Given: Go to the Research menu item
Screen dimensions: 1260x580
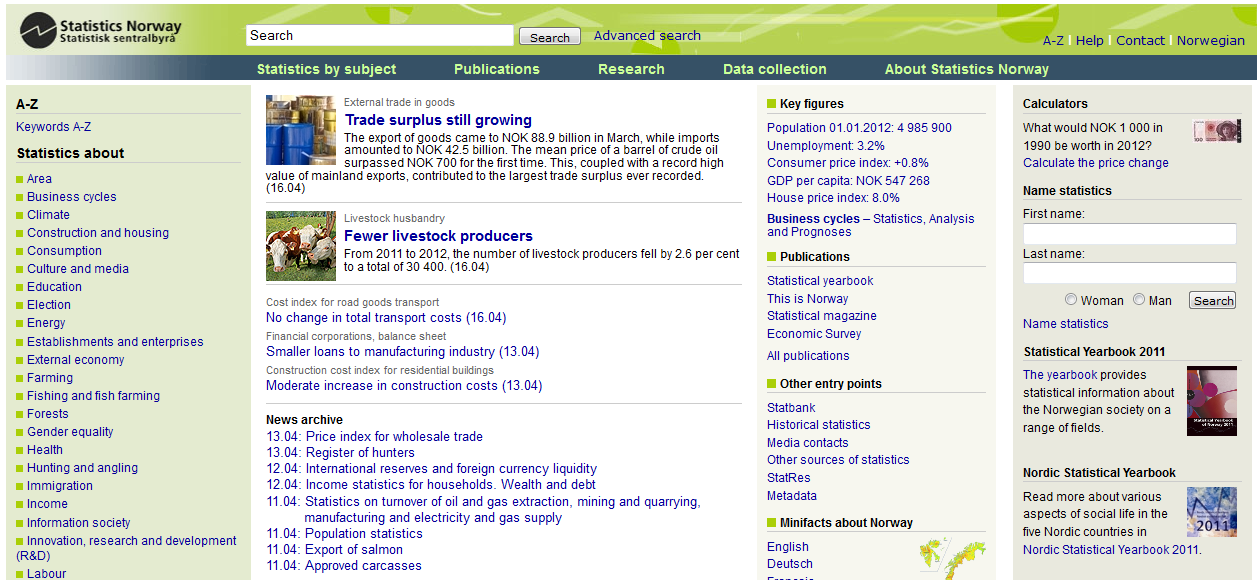Looking at the screenshot, I should [x=631, y=69].
